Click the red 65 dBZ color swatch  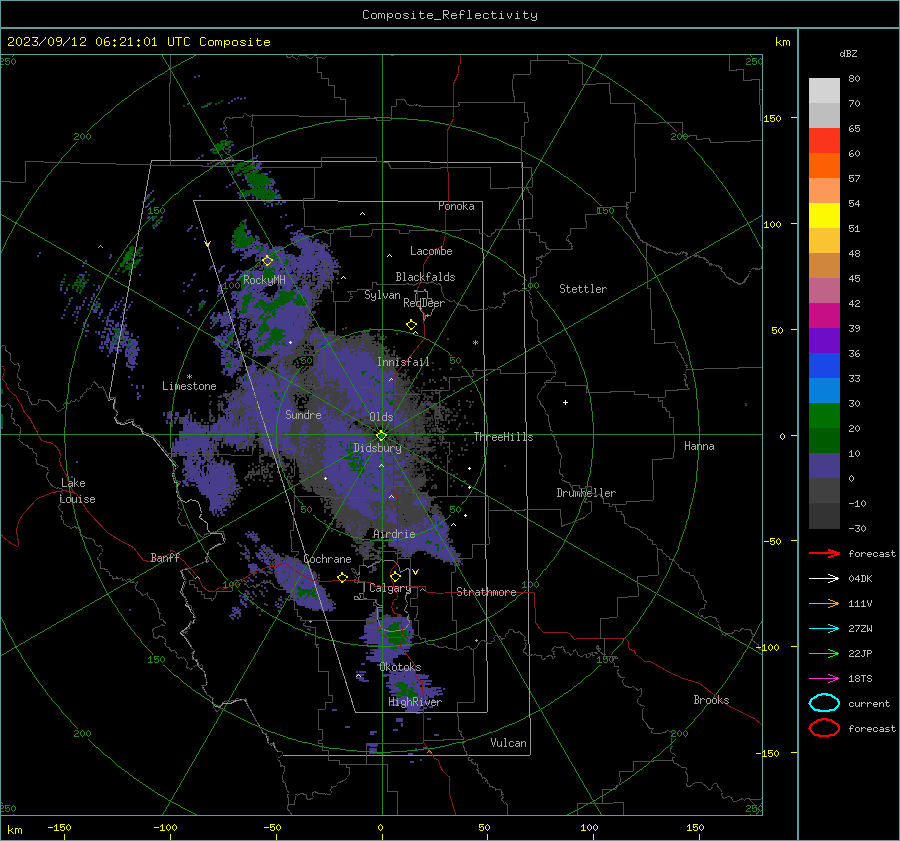click(824, 141)
